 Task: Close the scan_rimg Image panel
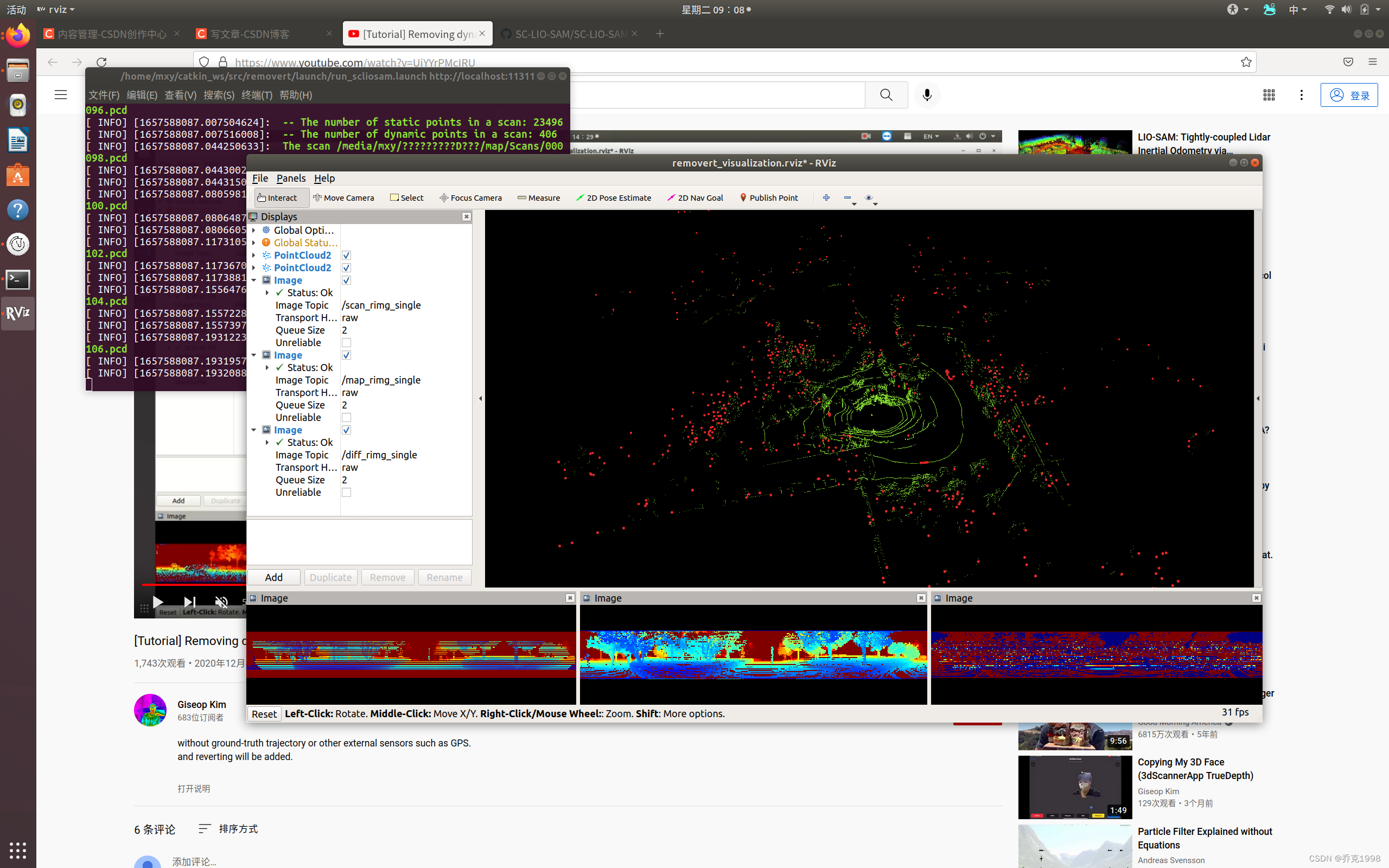click(x=570, y=598)
